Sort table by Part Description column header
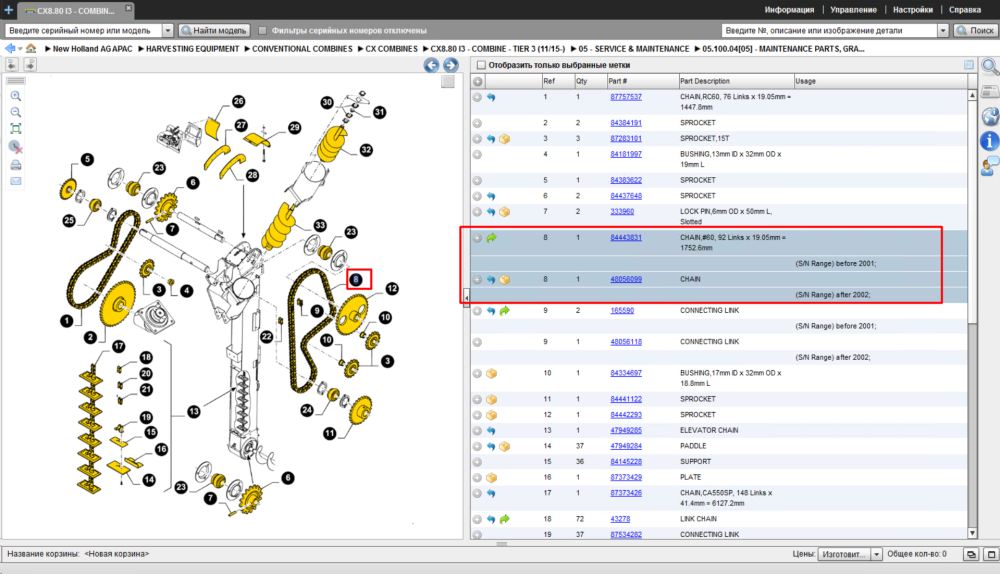1000x574 pixels. coord(735,81)
